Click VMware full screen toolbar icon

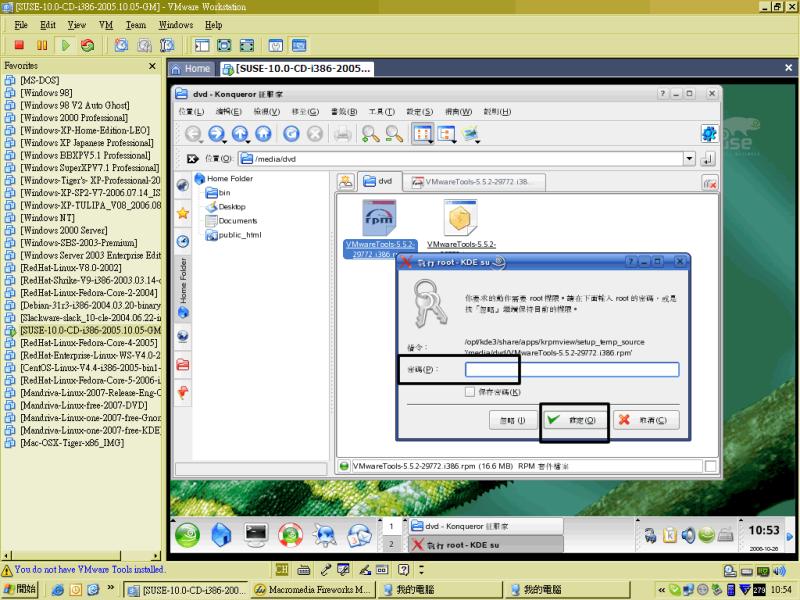(224, 46)
